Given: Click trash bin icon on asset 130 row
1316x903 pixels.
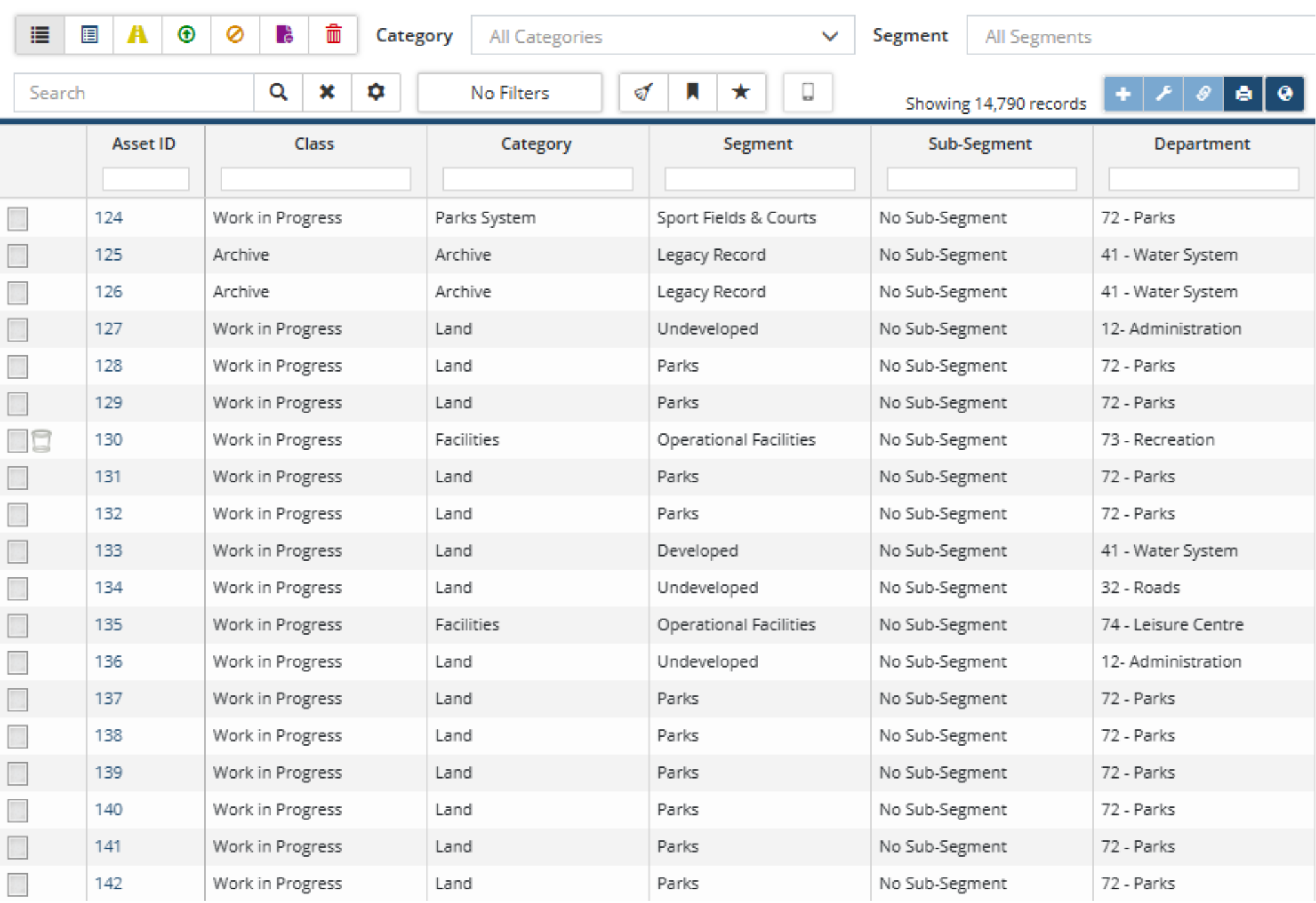Looking at the screenshot, I should [x=41, y=441].
